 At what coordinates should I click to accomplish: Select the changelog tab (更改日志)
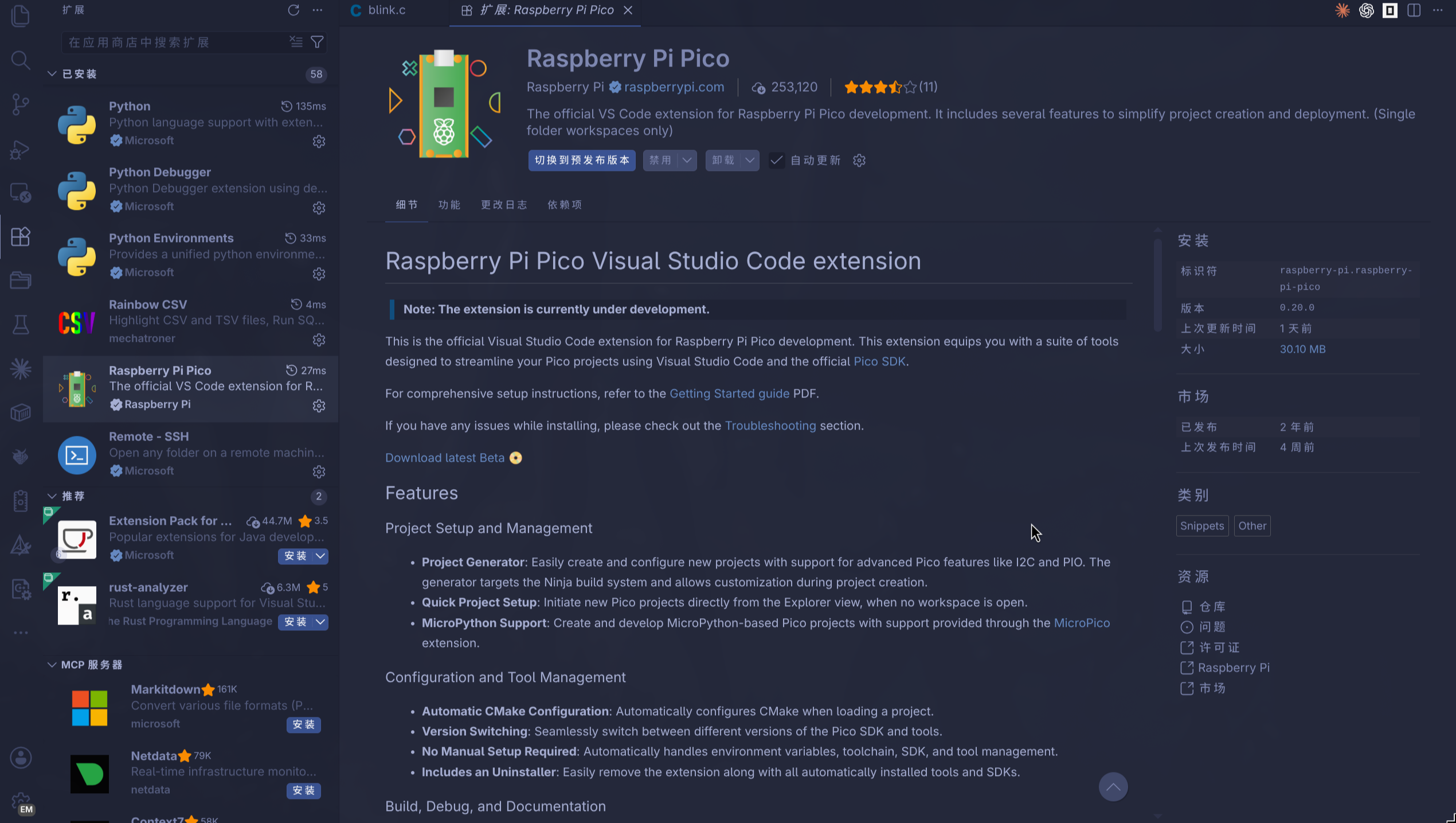click(504, 205)
